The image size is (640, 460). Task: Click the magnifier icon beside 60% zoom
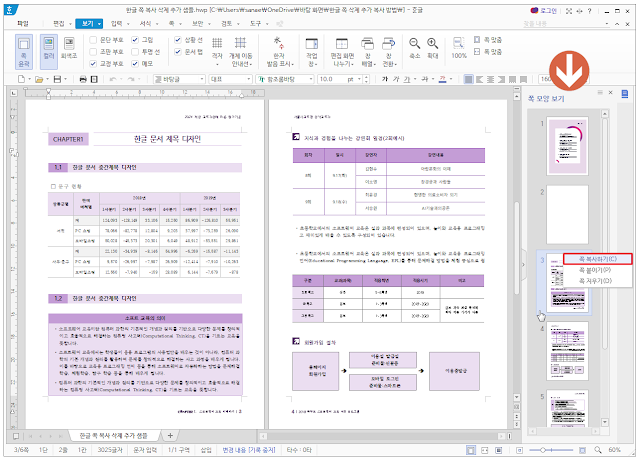click(x=598, y=450)
